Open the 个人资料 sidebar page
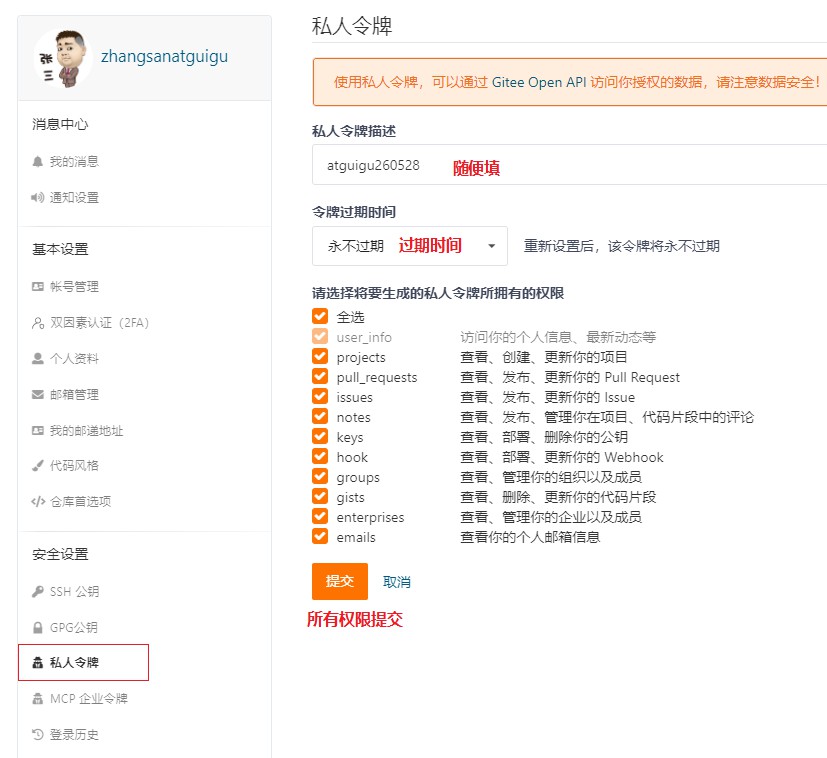The width and height of the screenshot is (827, 758). pos(74,359)
